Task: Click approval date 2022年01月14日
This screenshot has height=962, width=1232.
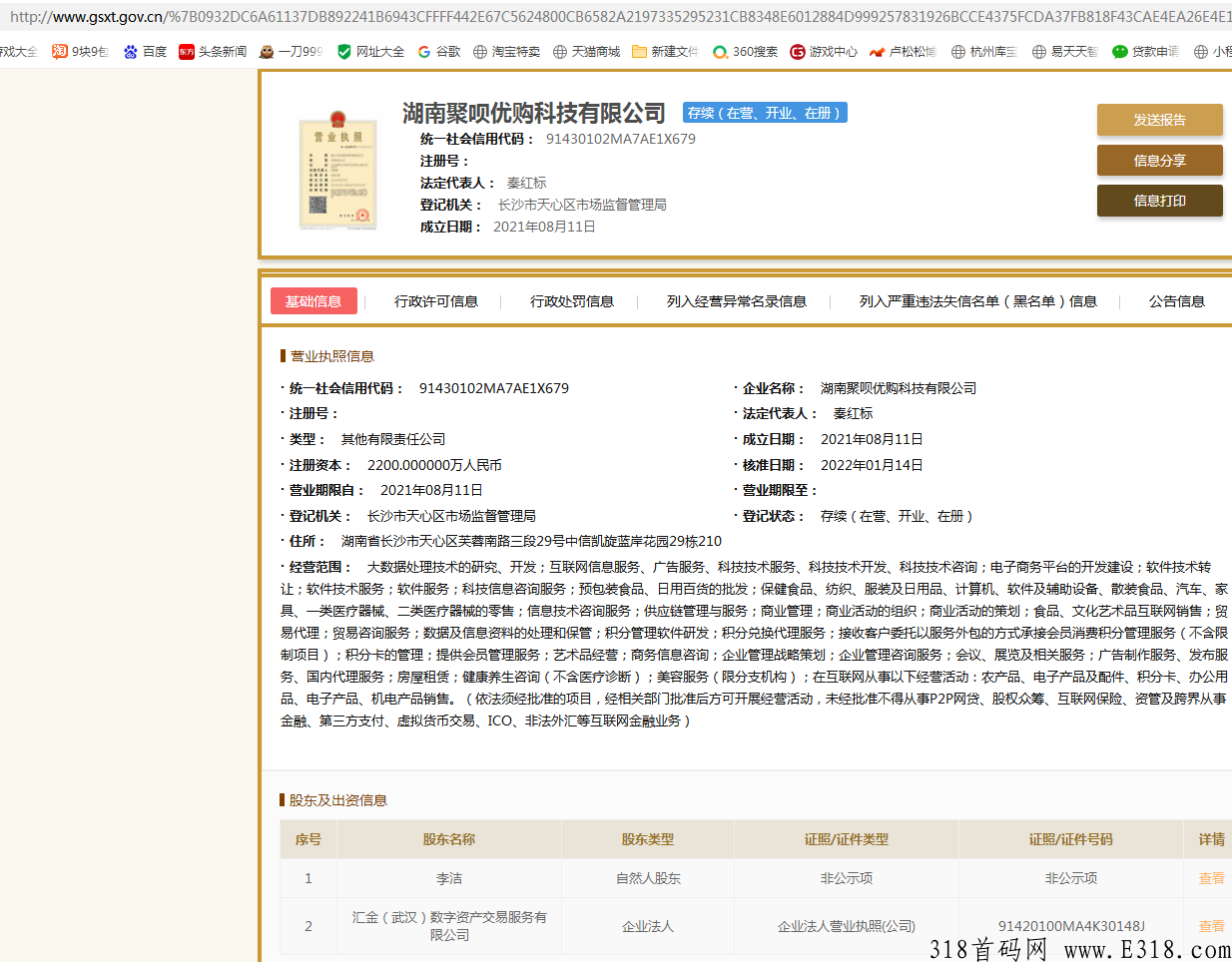Action: [x=872, y=465]
